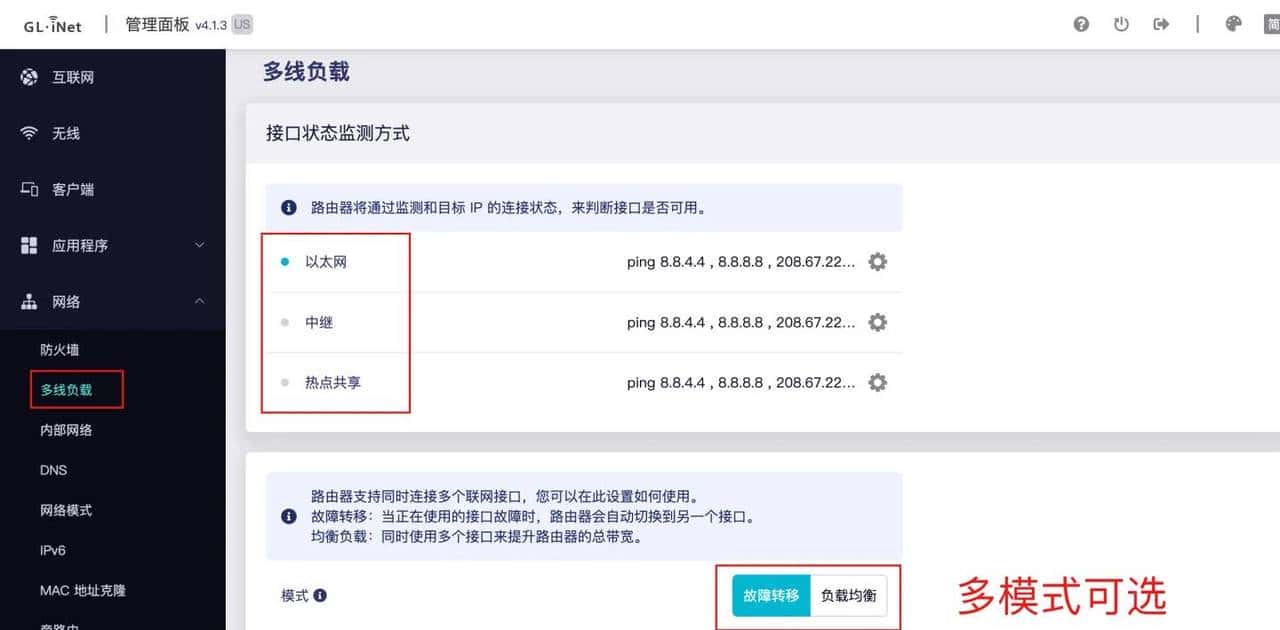The width and height of the screenshot is (1280, 630).
Task: Switch mode to 负载均衡
Action: [x=848, y=595]
